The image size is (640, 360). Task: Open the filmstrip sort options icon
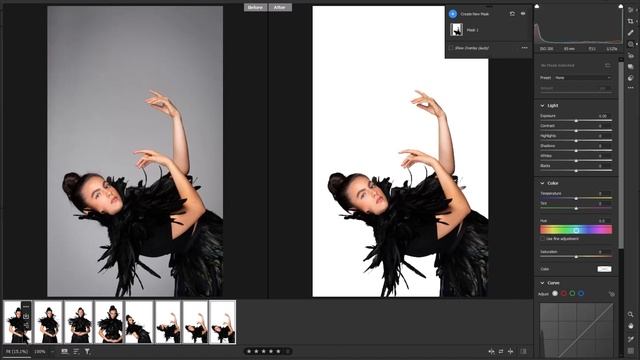(76, 351)
